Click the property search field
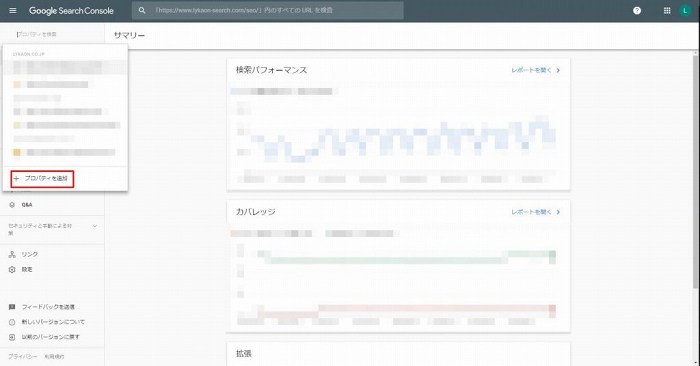This screenshot has height=366, width=700. pos(53,34)
